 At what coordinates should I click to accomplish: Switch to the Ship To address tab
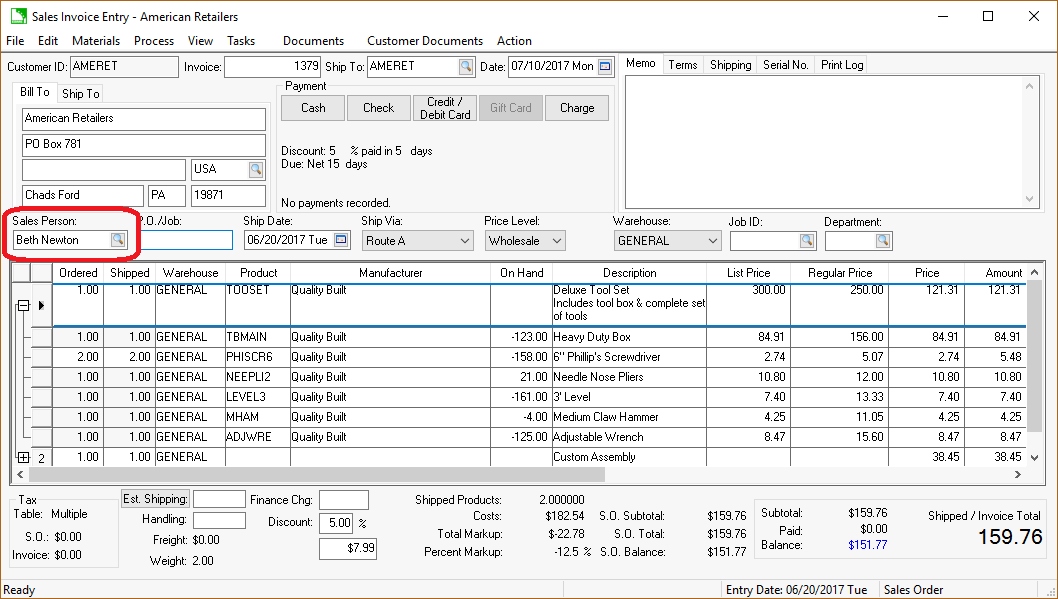point(80,94)
